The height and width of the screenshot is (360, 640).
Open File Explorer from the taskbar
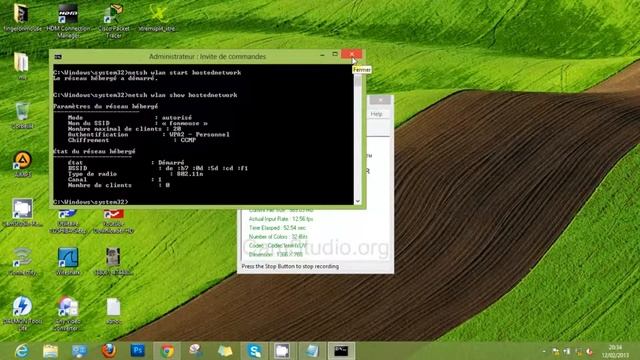tap(51, 351)
